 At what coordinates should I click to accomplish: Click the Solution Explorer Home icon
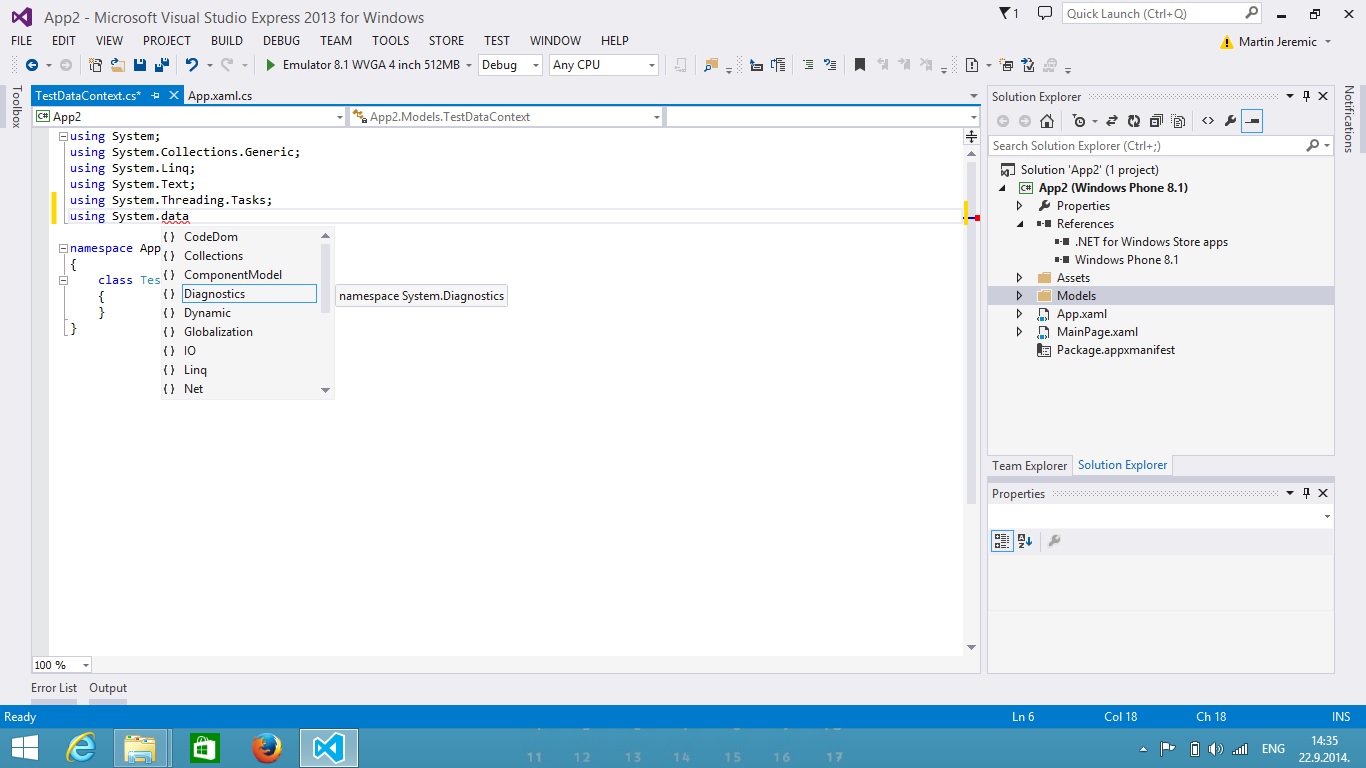(x=1047, y=121)
